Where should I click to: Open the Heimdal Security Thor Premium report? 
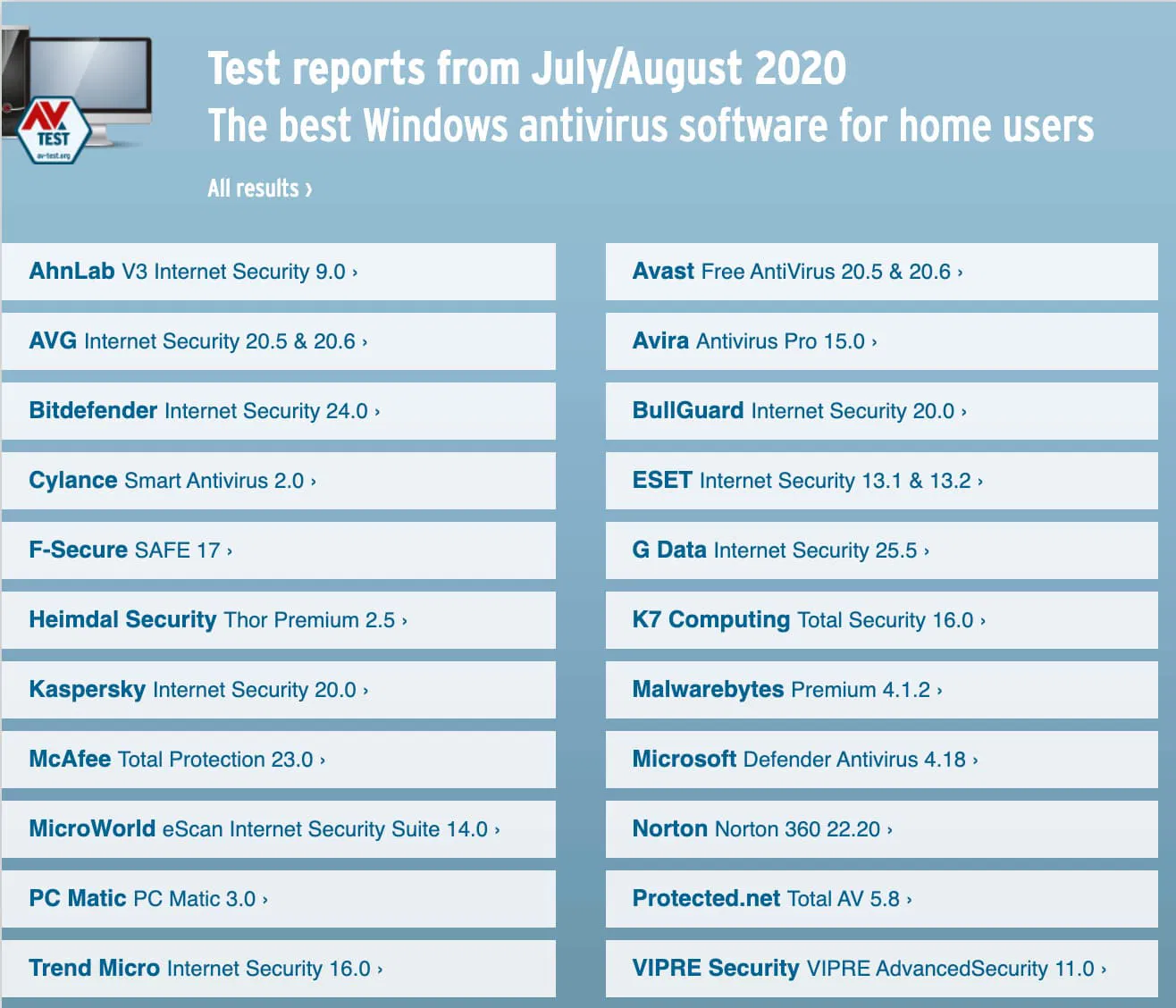pos(217,620)
